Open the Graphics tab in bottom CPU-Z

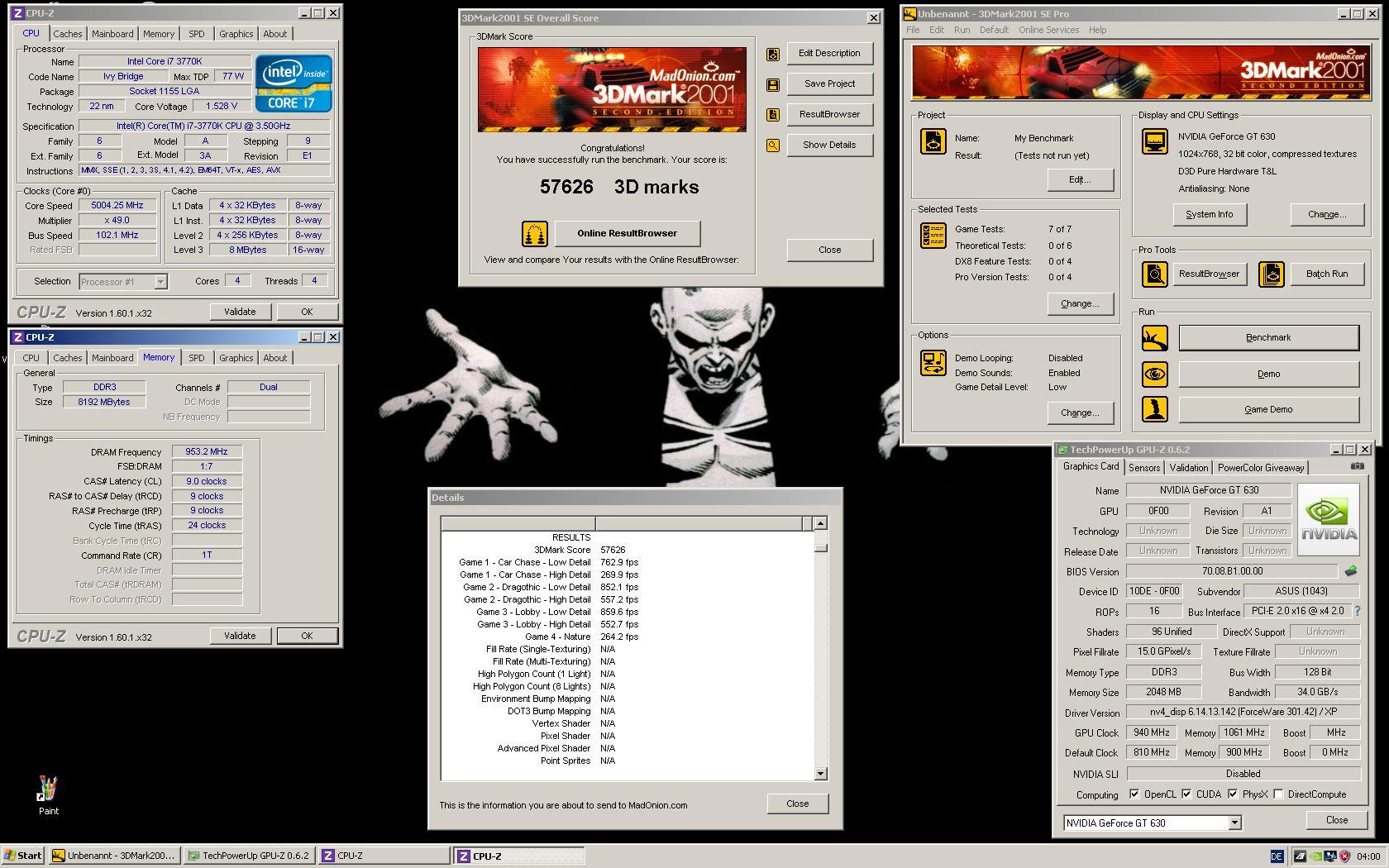point(236,358)
